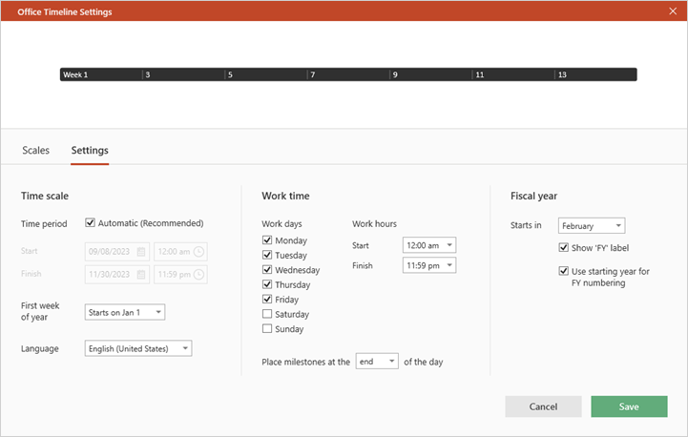Uncheck Tuesday work day
The height and width of the screenshot is (437, 688).
click(267, 255)
